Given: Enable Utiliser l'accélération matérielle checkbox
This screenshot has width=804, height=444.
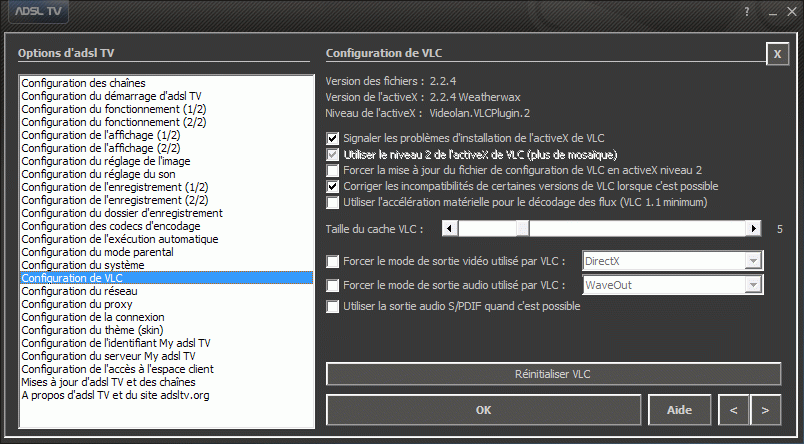Looking at the screenshot, I should [x=332, y=202].
